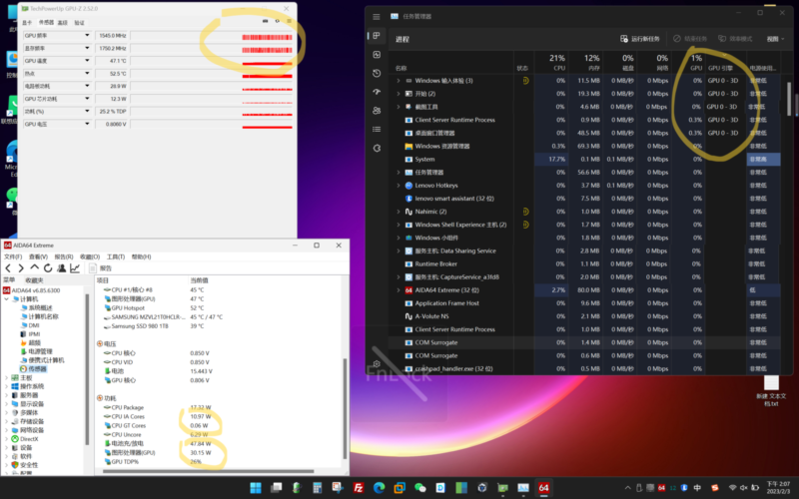Expand Windows 输入体验 process group
Image resolution: width=799 pixels, height=499 pixels.
pos(398,80)
